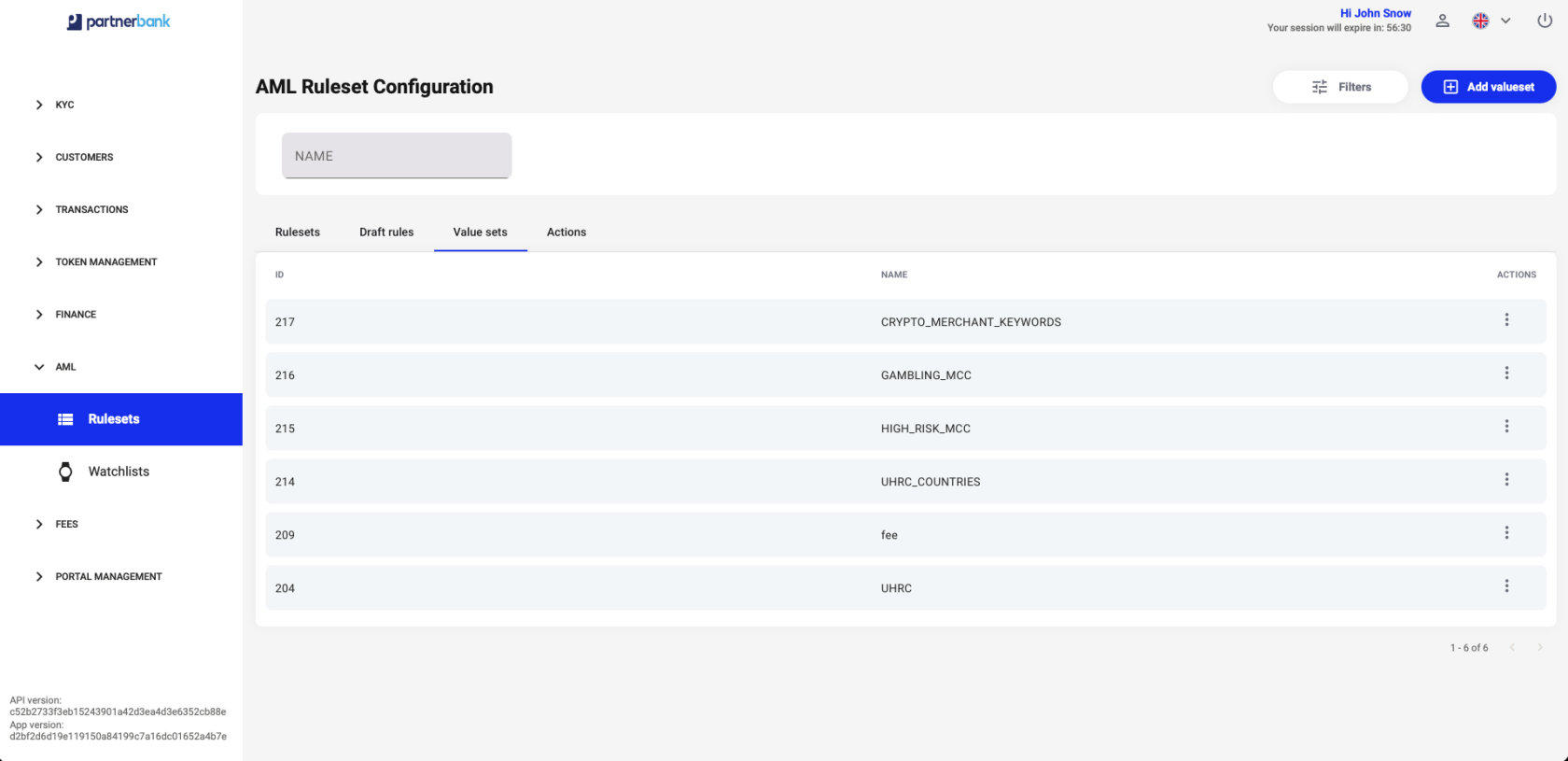Click the Add valueset button
Viewport: 1568px width, 761px height.
[1489, 87]
